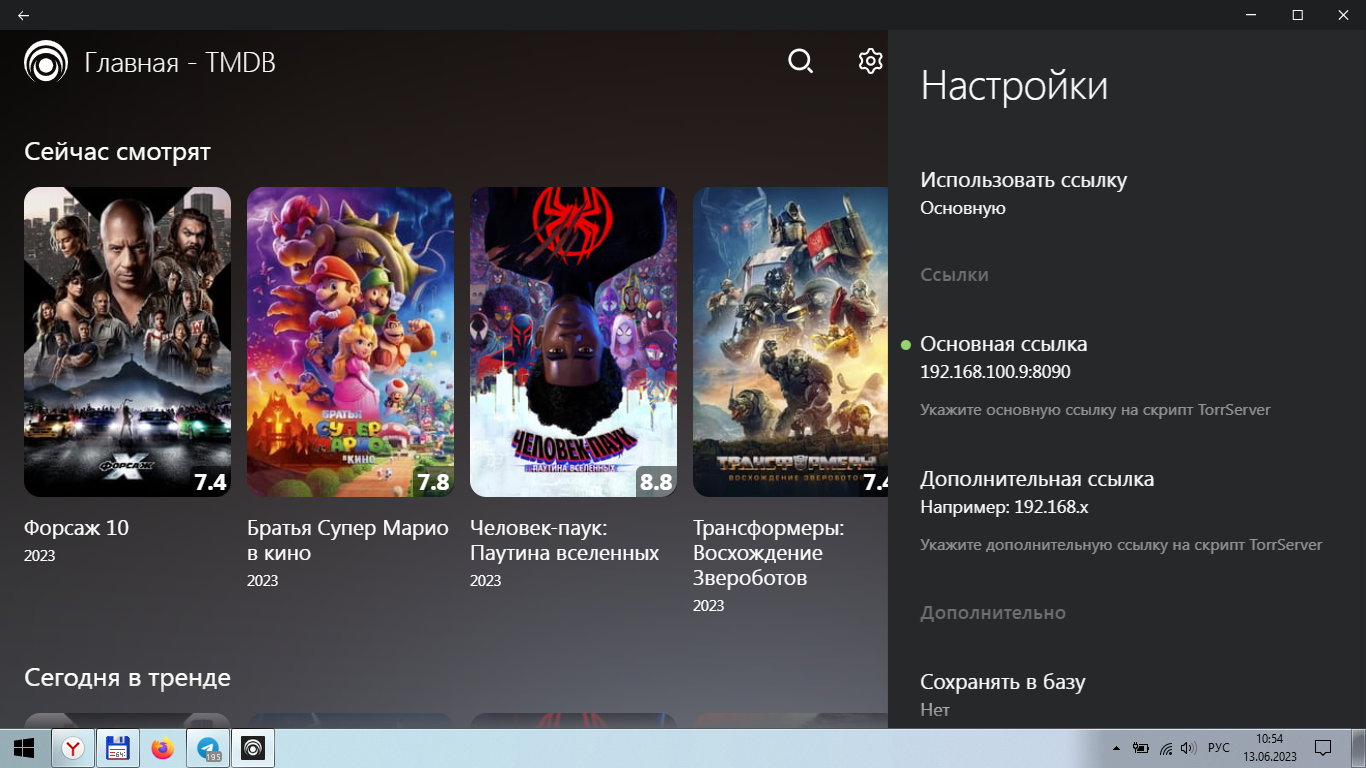
Task: Show hidden tray icons arrow
Action: tap(1116, 748)
